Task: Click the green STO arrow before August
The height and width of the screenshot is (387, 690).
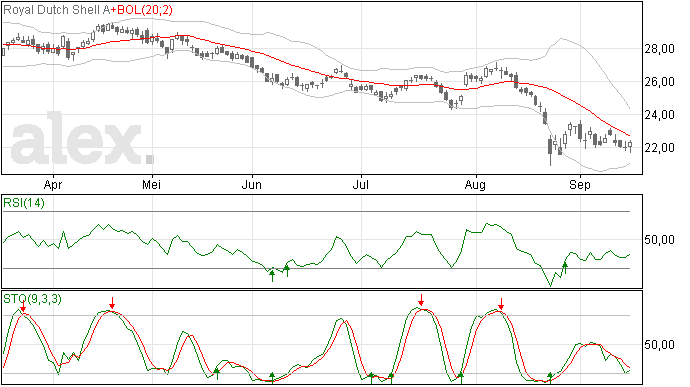Action: tap(461, 378)
